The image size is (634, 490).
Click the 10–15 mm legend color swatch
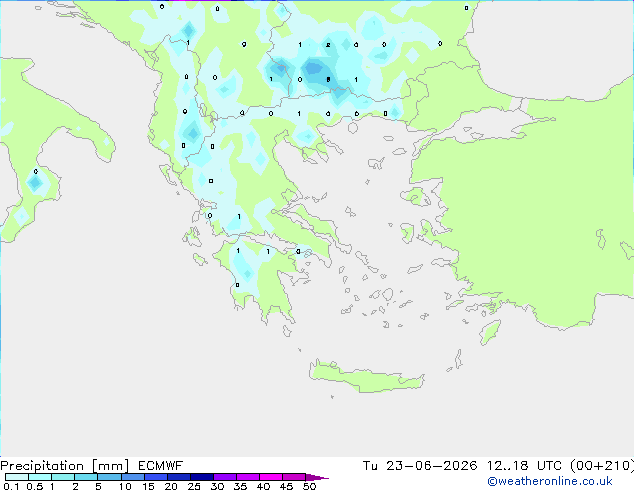pyautogui.click(x=132, y=477)
